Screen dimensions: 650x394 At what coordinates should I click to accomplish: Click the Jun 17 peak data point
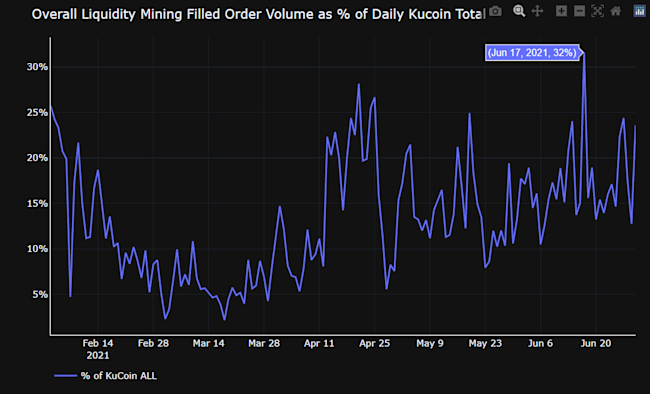pos(584,53)
